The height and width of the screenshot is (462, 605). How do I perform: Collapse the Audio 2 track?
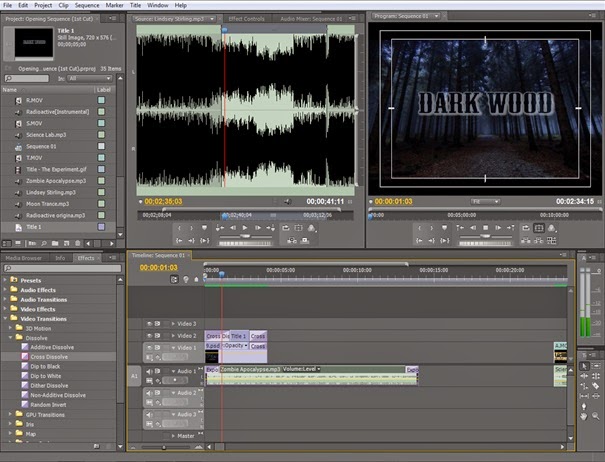click(x=173, y=393)
